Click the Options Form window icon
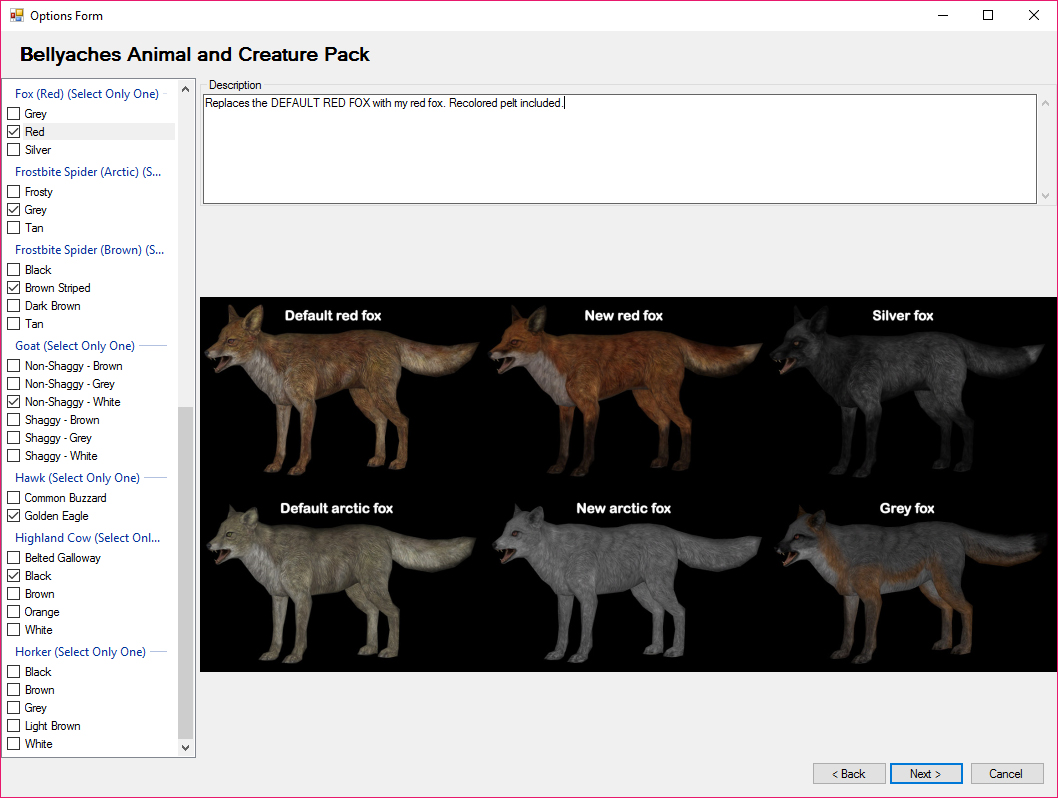 click(x=16, y=15)
